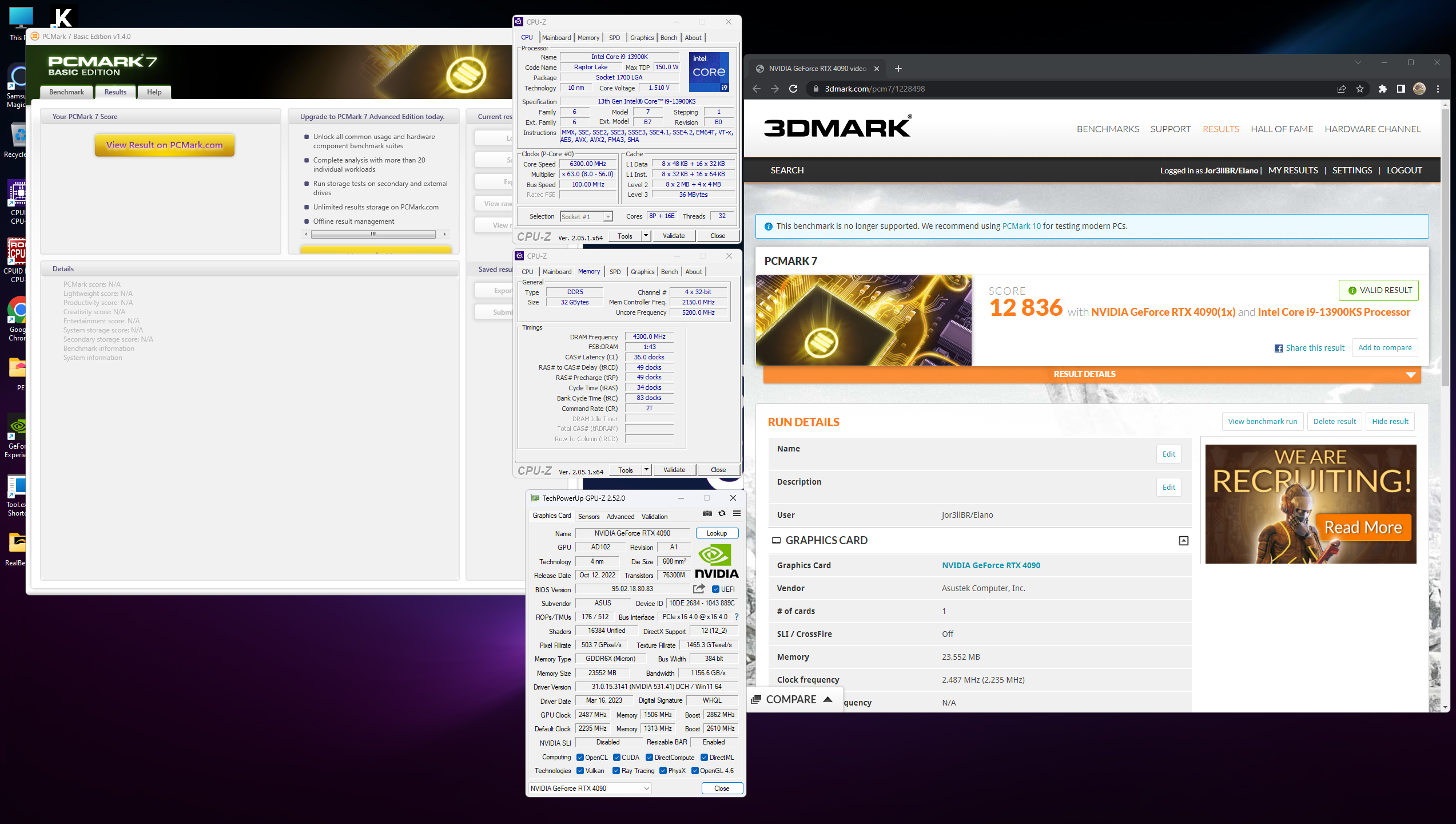Collapse the Graphics Card section toggle icon
The image size is (1456, 824).
pyautogui.click(x=1184, y=541)
